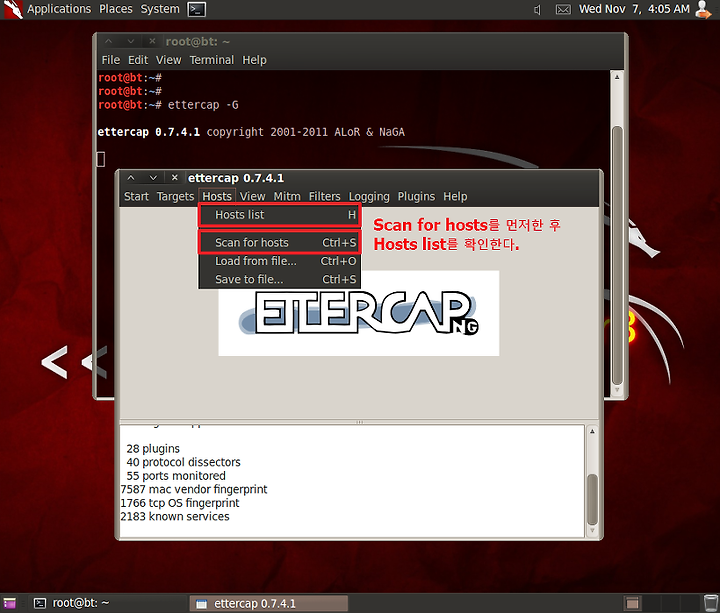
Task: Click '1766 tcp OS fingerprint' line
Action: click(x=180, y=503)
